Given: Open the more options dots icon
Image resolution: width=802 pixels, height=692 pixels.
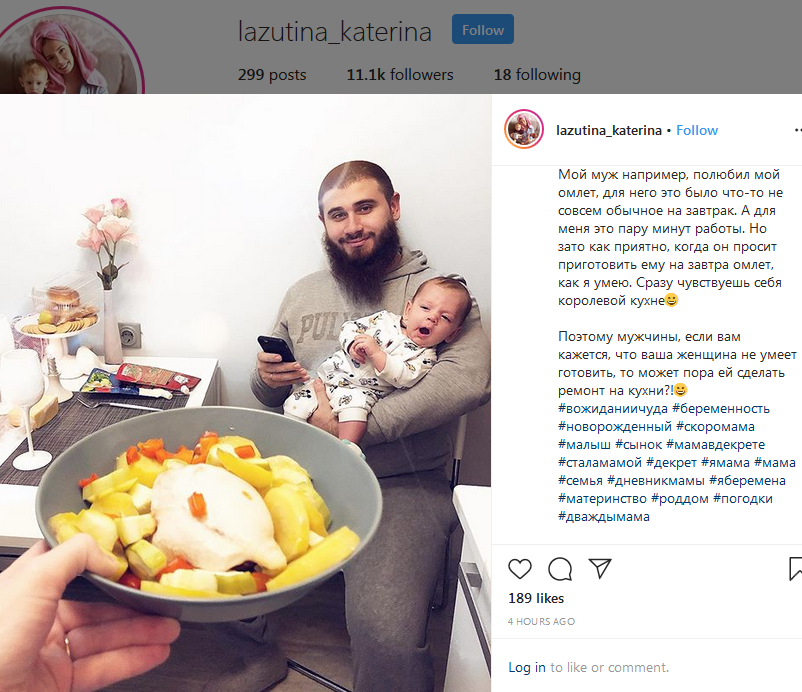Looking at the screenshot, I should pos(798,130).
